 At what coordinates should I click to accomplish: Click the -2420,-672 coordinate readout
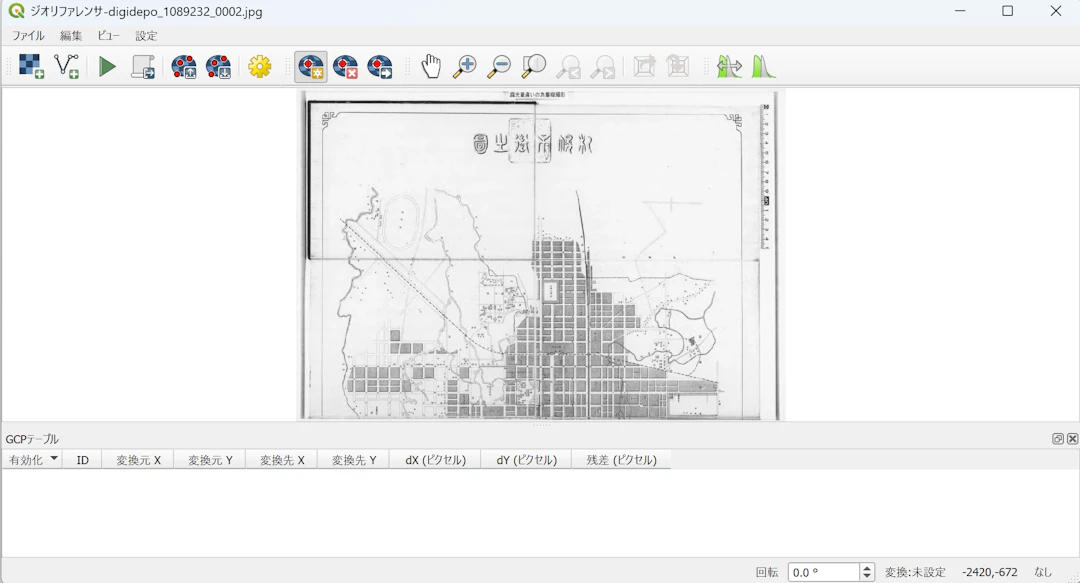coord(990,572)
